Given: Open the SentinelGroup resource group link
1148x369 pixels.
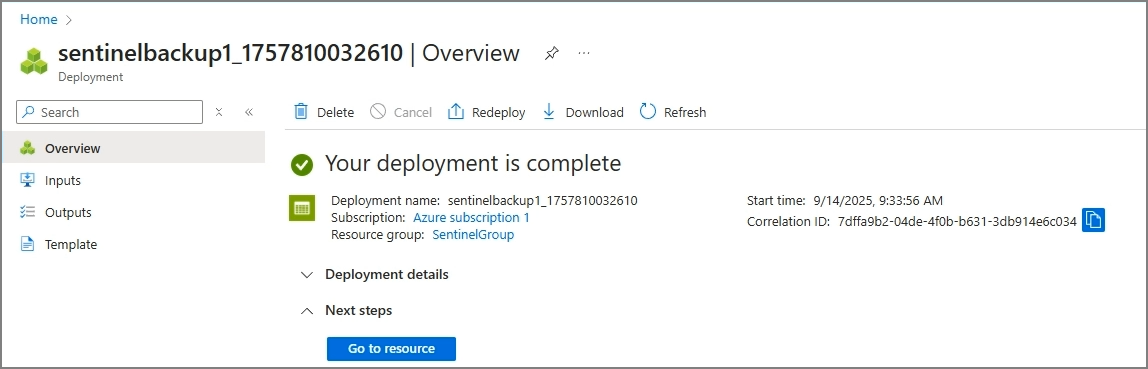Looking at the screenshot, I should tap(473, 235).
